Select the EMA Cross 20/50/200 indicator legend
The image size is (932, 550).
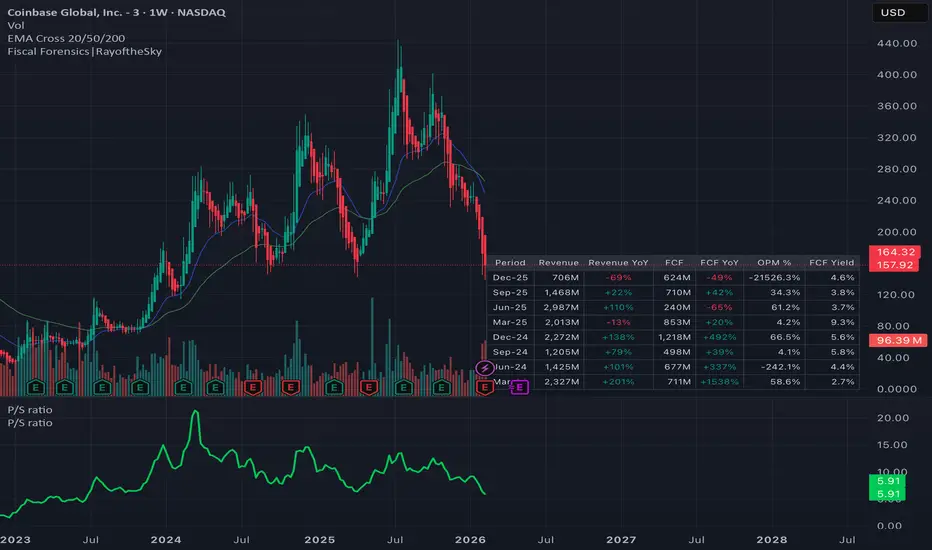(x=66, y=38)
